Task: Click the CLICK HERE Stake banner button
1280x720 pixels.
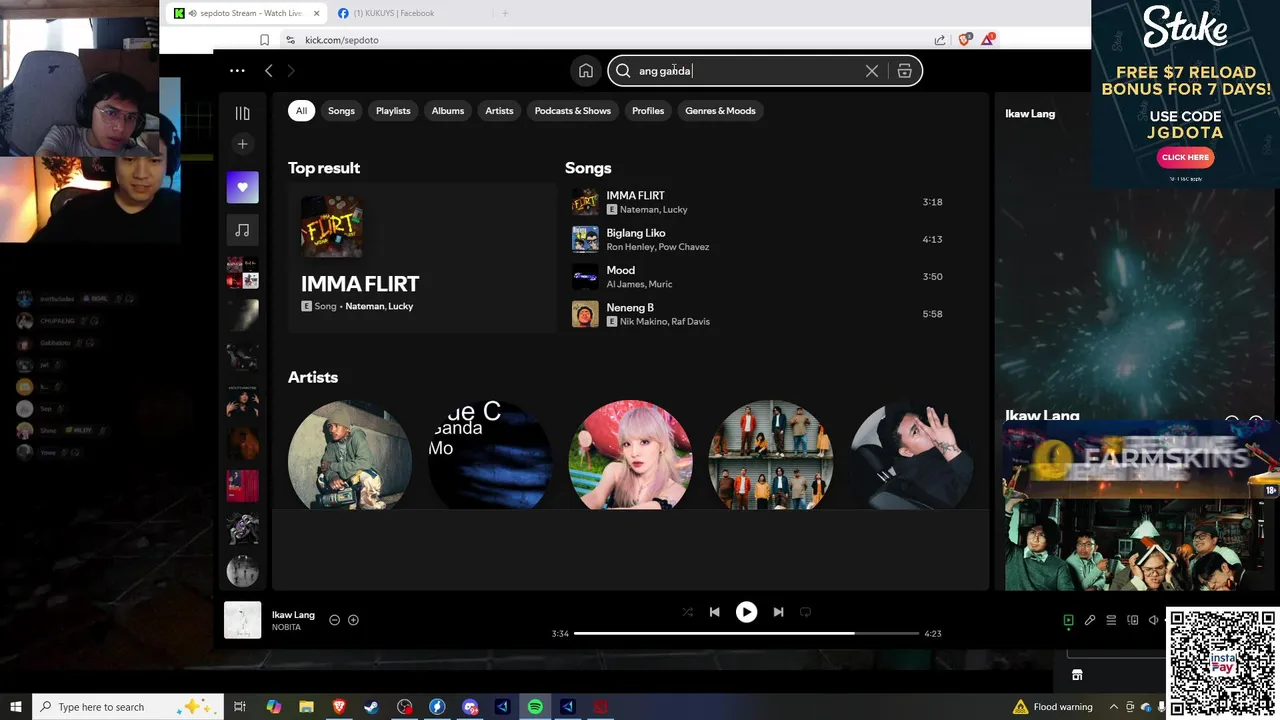Action: point(1185,157)
